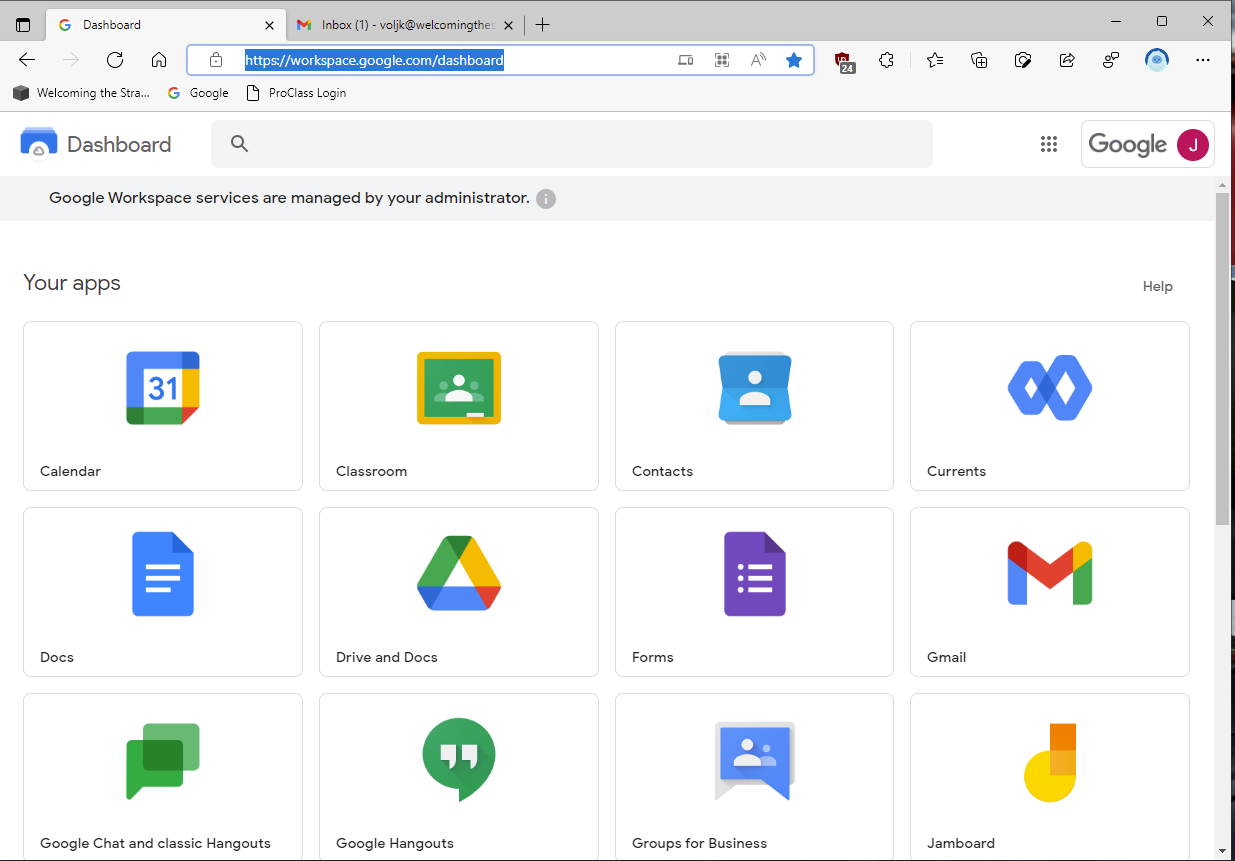
Task: Click the Help link
Action: coord(1157,287)
